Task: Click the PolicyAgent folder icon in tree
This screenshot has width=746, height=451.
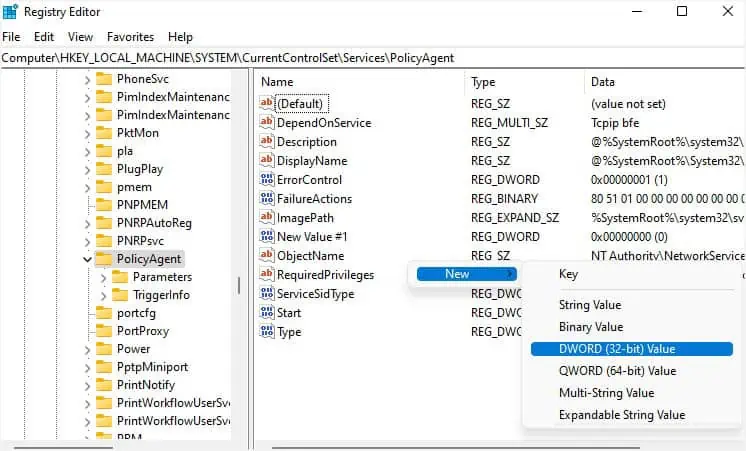Action: 103,259
